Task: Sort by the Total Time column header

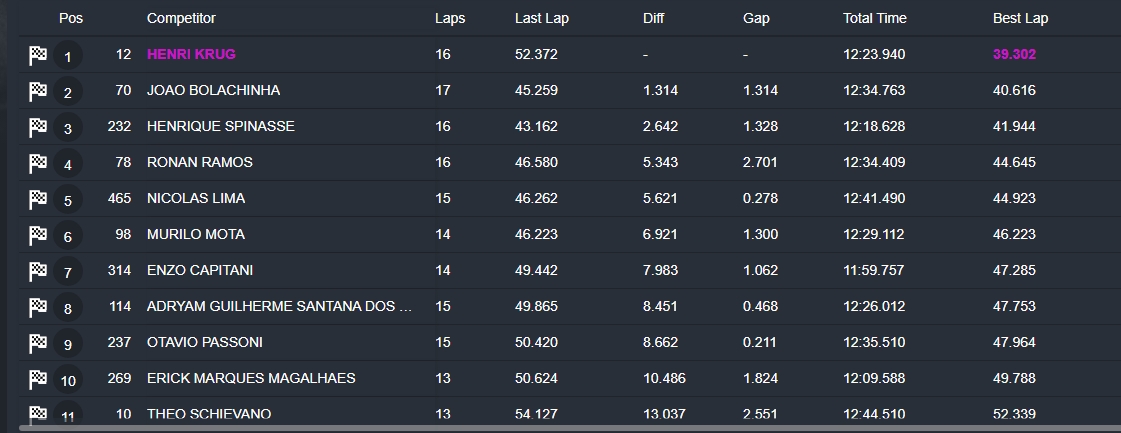Action: pos(874,19)
